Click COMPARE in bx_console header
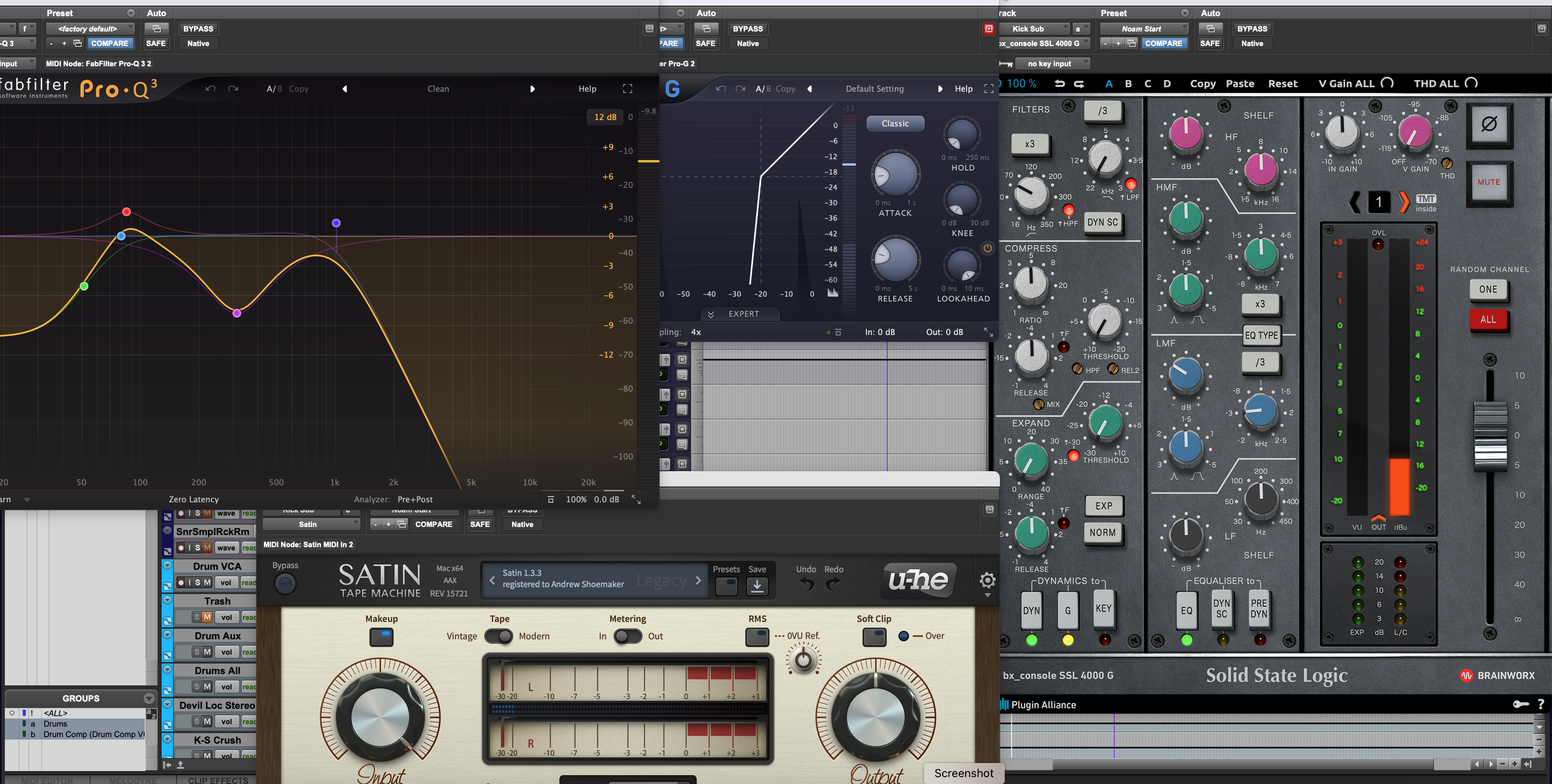The height and width of the screenshot is (784, 1552). 1164,43
